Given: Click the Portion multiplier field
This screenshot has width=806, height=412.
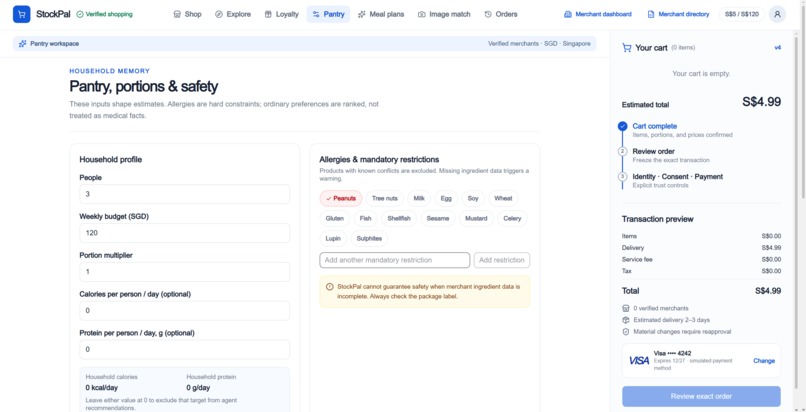Looking at the screenshot, I should coord(185,272).
